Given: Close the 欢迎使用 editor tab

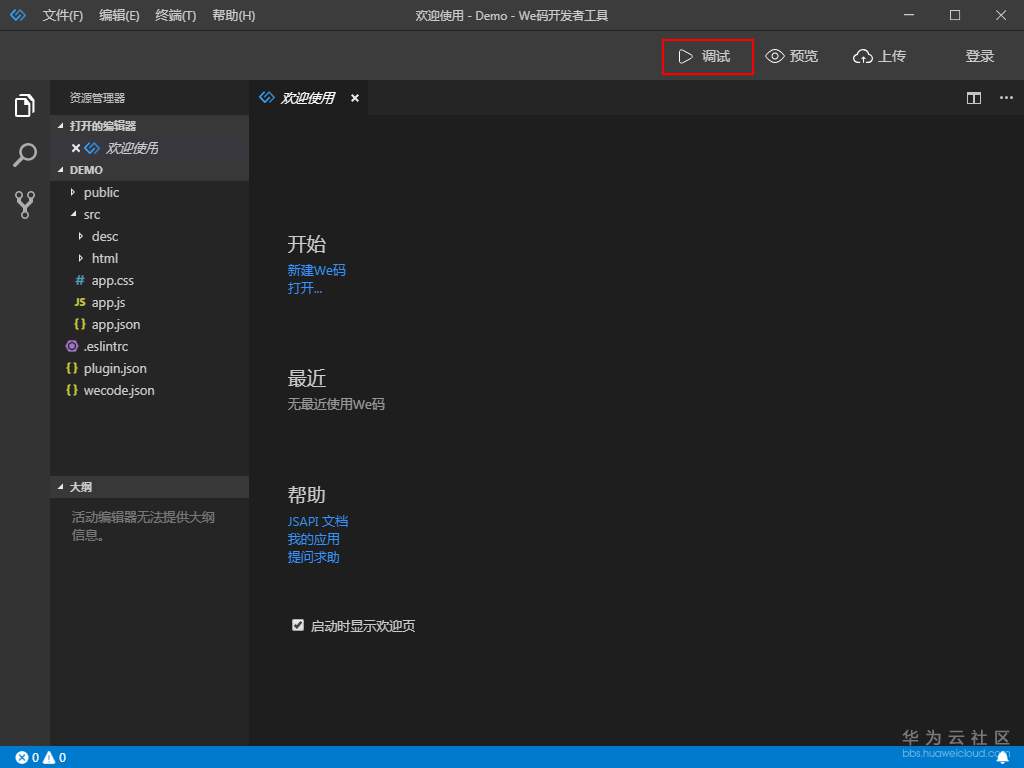Looking at the screenshot, I should (x=355, y=98).
